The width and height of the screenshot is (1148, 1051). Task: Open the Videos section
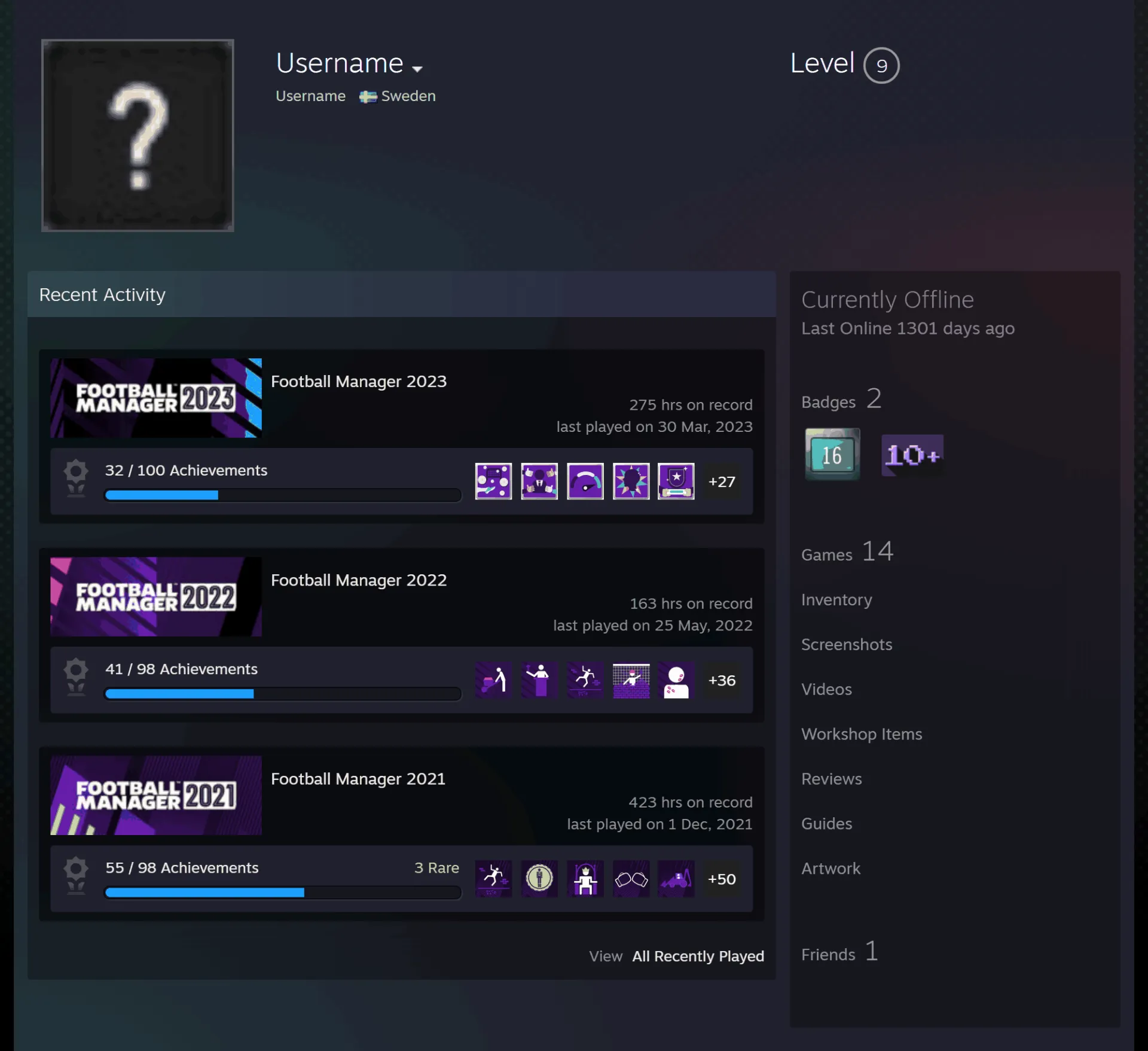pyautogui.click(x=826, y=689)
